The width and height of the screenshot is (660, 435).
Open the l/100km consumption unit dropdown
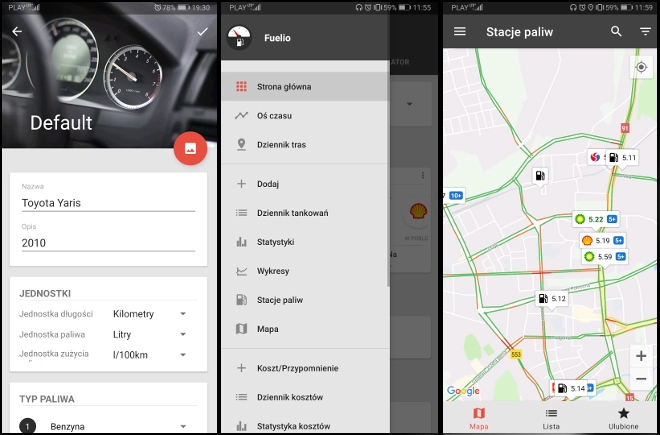(149, 355)
